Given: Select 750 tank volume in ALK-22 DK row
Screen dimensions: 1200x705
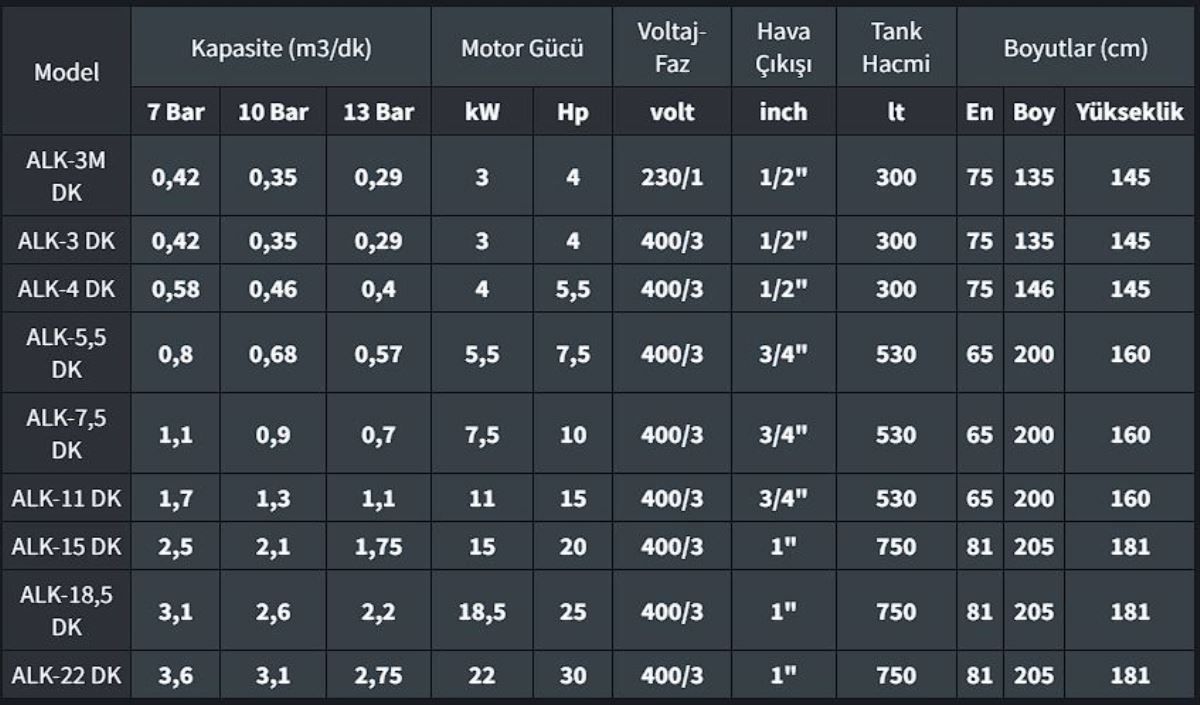Looking at the screenshot, I should pos(895,677).
